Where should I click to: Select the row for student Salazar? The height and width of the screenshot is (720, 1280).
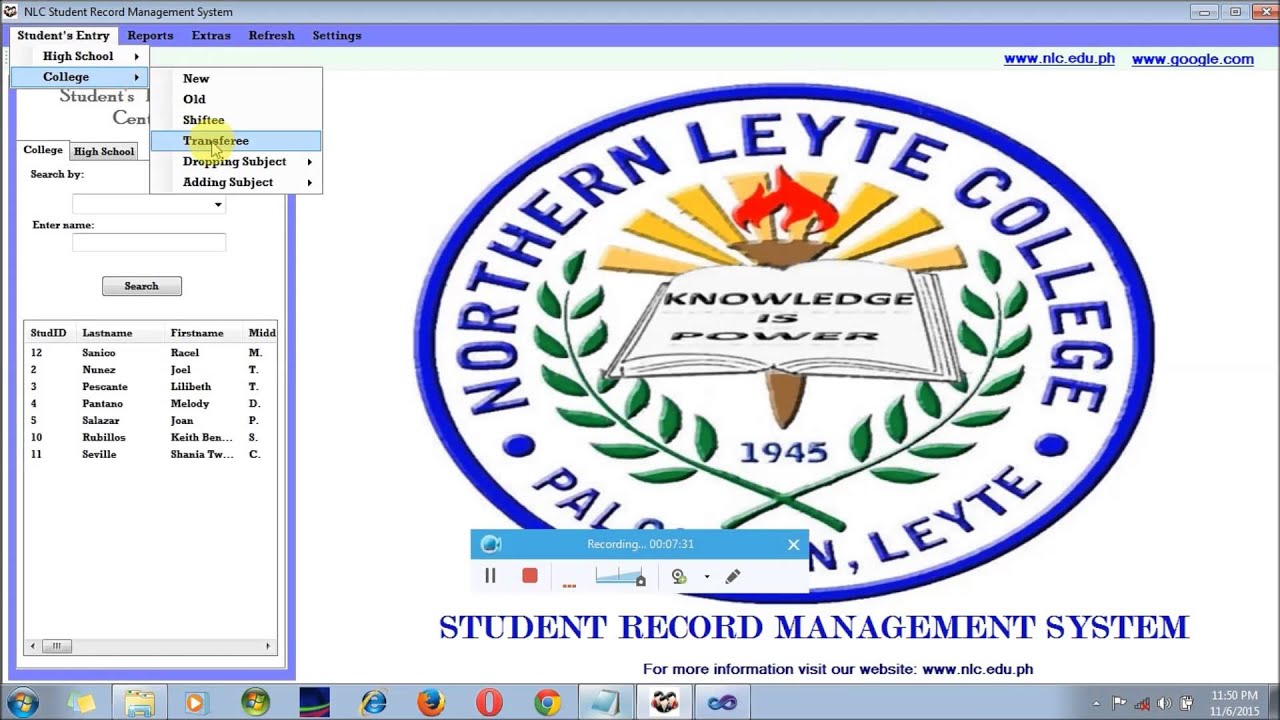[150, 421]
